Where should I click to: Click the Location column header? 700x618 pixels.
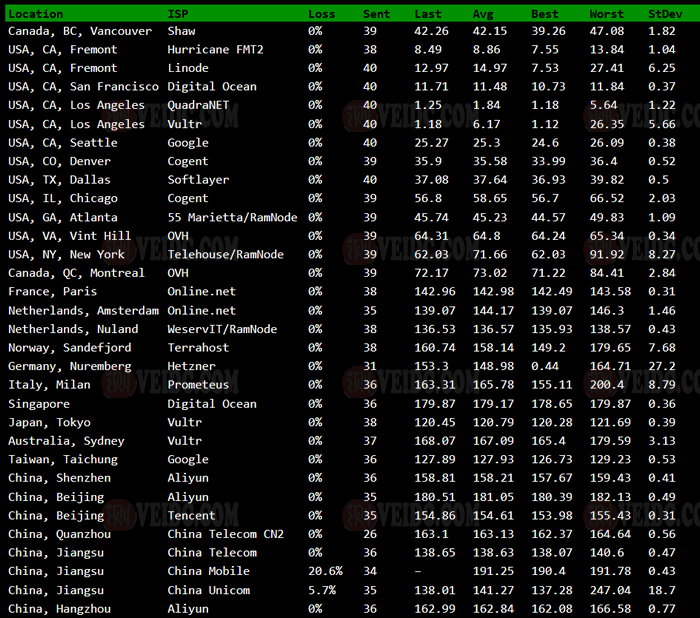coord(35,14)
